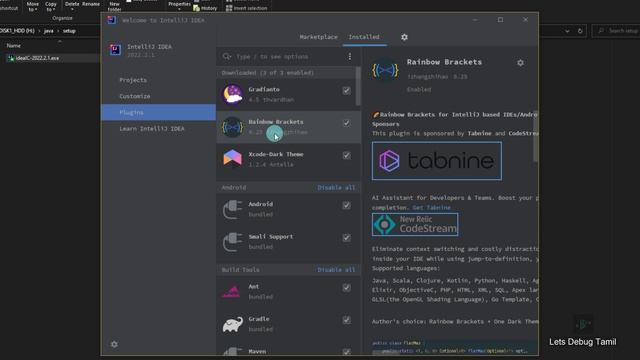Click the search magnifier icon in plugins
The height and width of the screenshot is (360, 640).
[227, 56]
